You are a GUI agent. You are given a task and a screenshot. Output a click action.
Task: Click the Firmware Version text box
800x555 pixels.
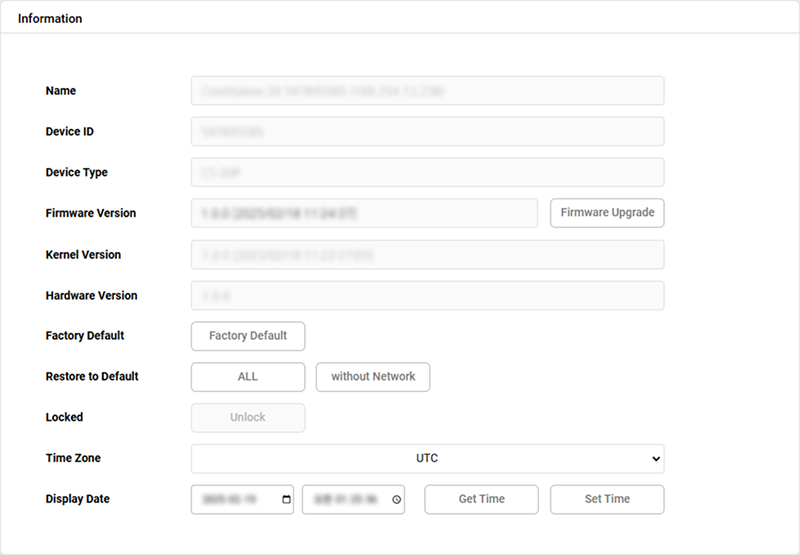point(365,213)
